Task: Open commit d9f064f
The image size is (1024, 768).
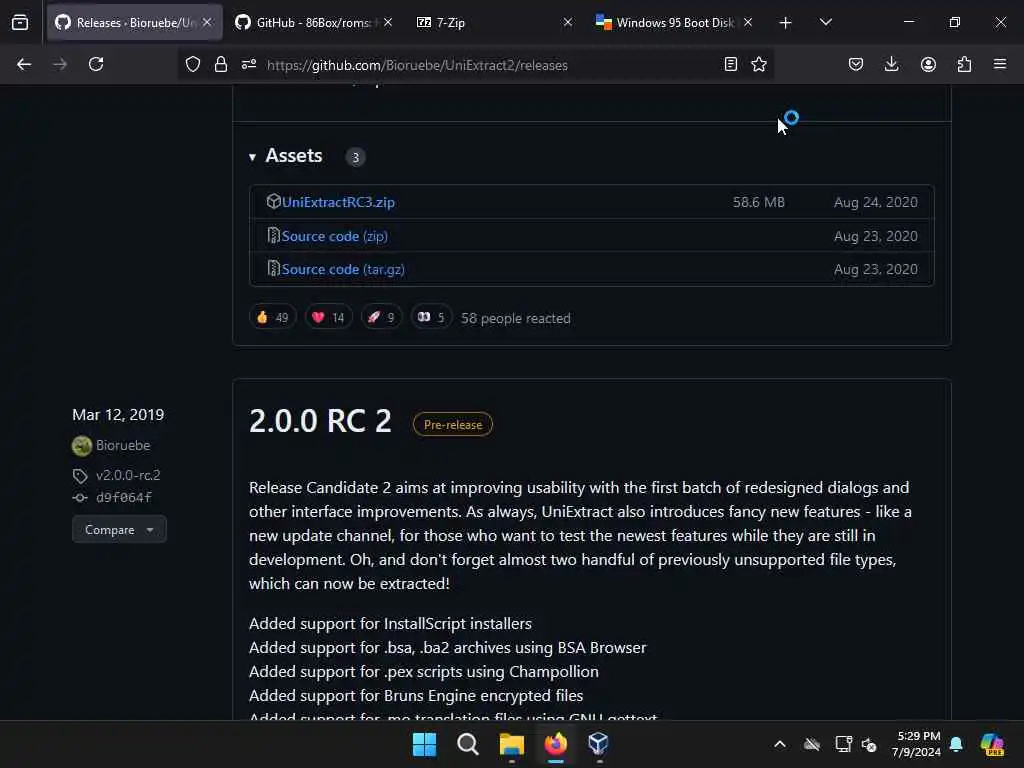Action: [123, 498]
